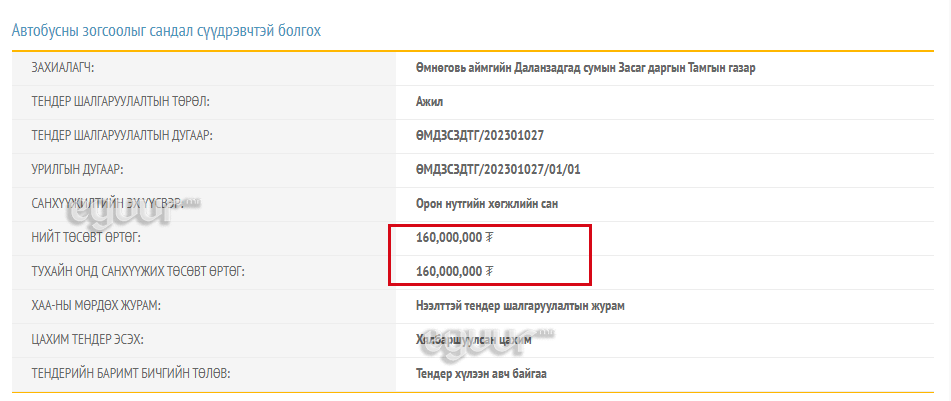The width and height of the screenshot is (951, 401).
Task: Click invitation number ӨМДЗСЗДТГ/202301027/01/01
Action: [498, 170]
